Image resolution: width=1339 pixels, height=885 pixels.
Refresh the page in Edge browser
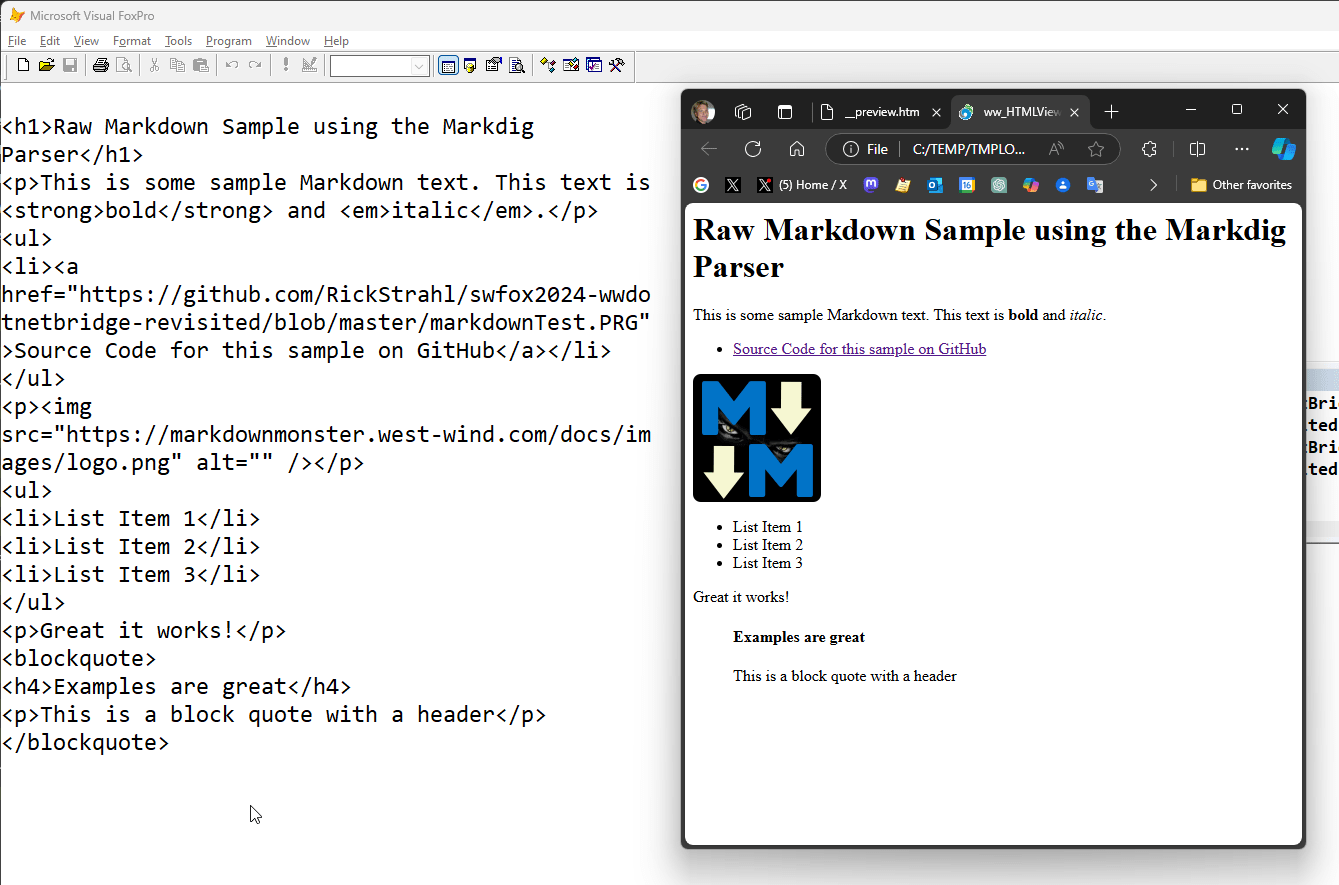click(x=753, y=149)
